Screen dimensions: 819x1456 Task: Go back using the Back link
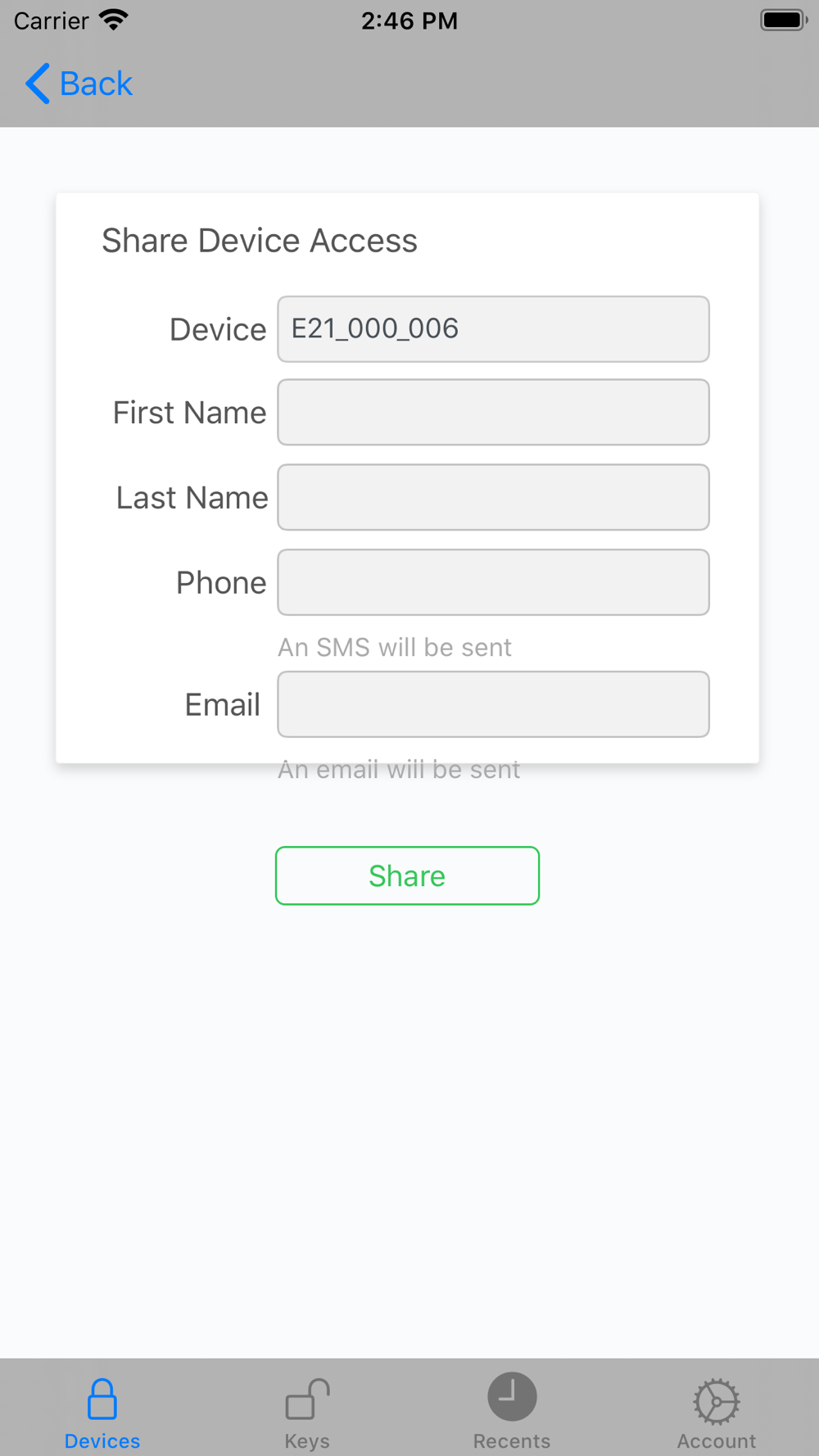pos(79,84)
